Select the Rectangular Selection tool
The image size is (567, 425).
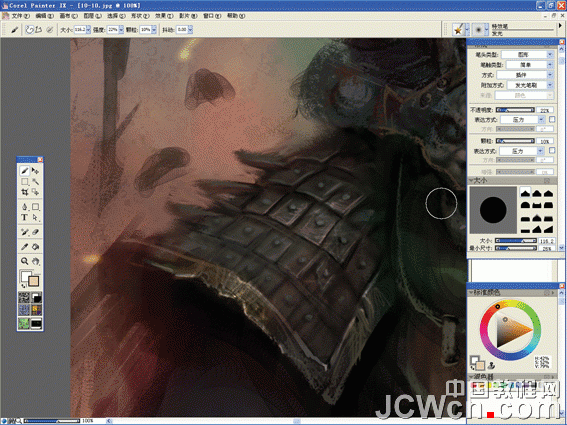point(25,181)
